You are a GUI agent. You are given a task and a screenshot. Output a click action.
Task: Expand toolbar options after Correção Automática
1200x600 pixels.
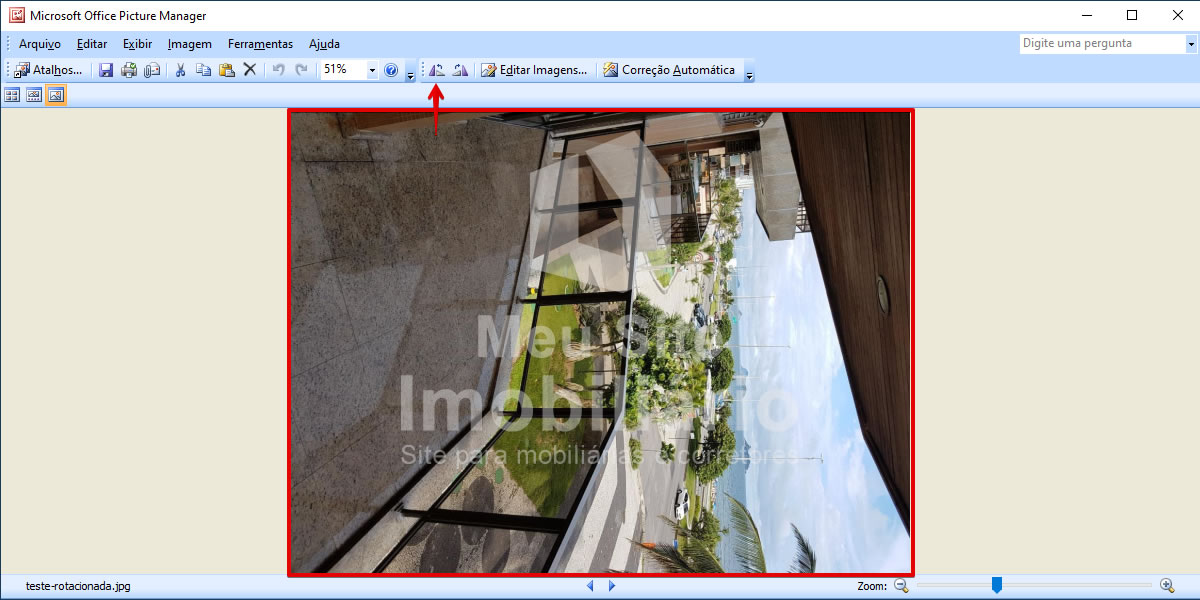pos(750,72)
